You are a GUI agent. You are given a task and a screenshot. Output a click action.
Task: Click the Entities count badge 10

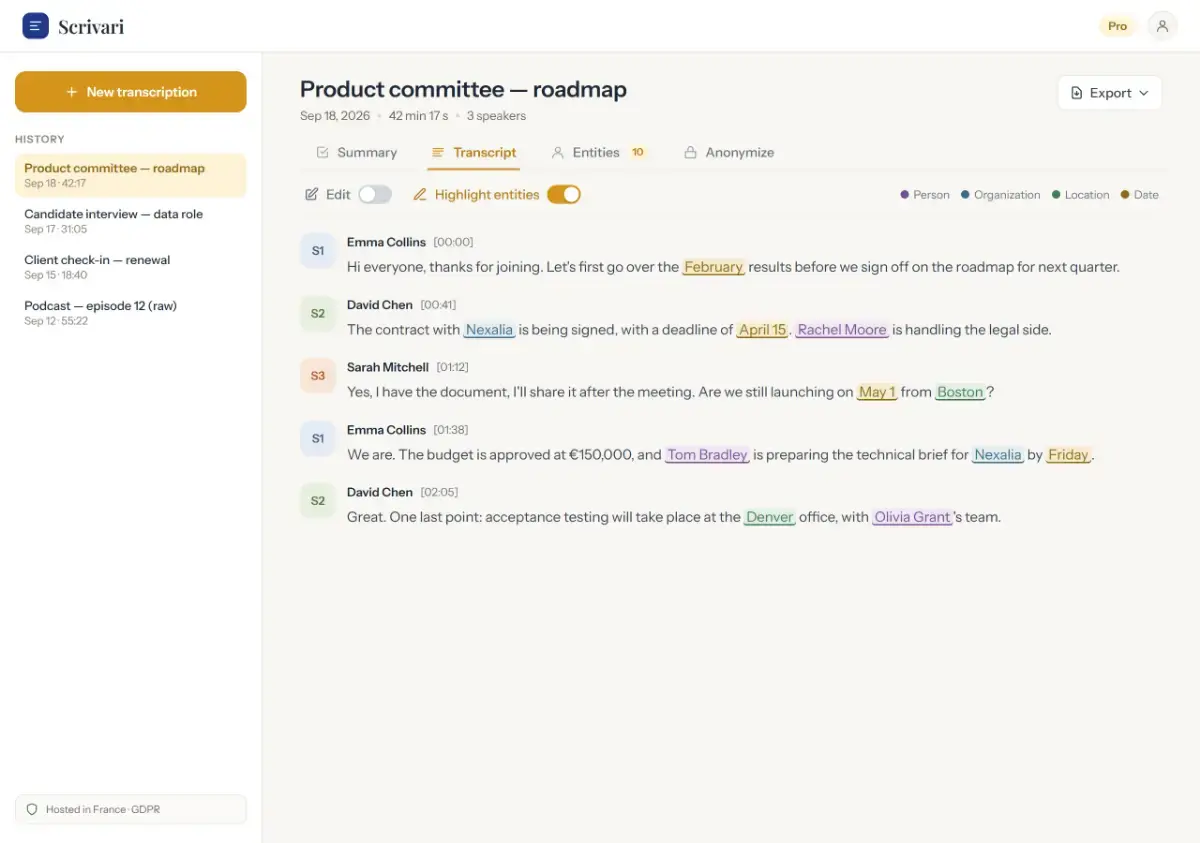tap(637, 153)
